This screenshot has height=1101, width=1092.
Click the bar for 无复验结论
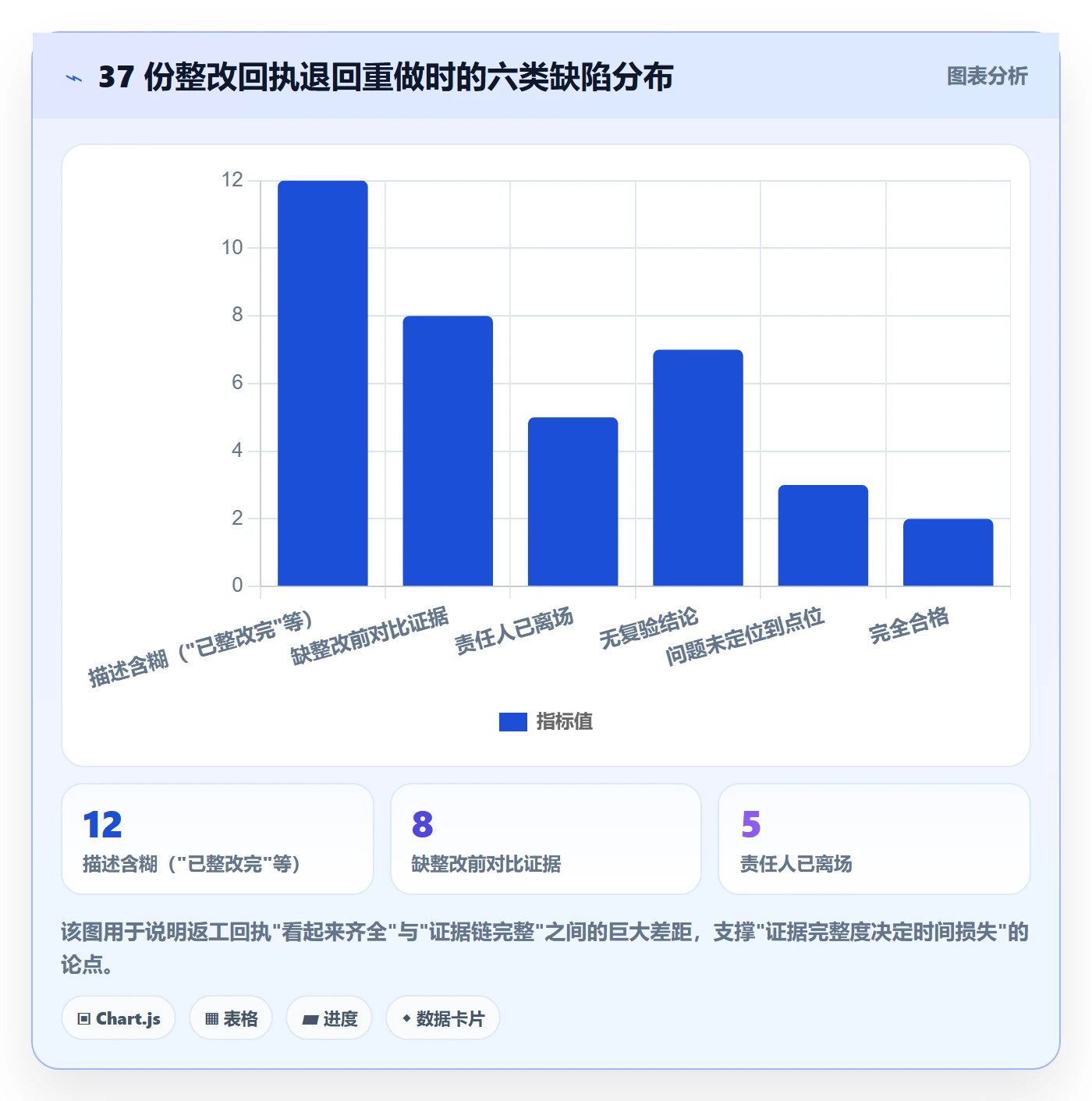tap(698, 468)
